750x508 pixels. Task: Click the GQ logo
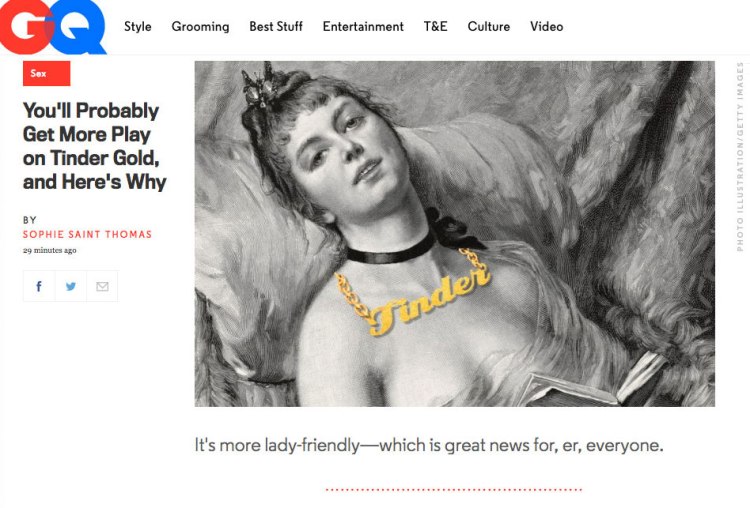pos(53,26)
